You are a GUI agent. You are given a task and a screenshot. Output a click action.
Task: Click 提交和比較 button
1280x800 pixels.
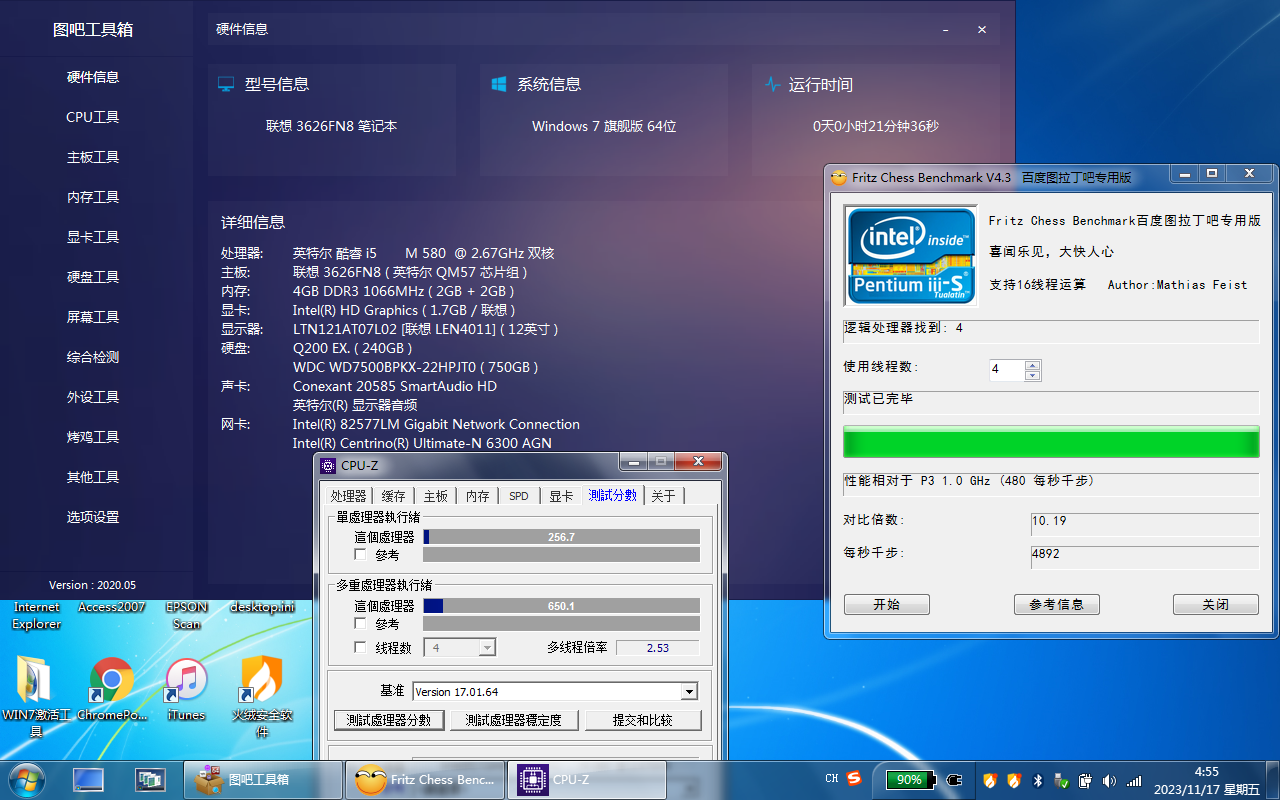(x=643, y=720)
